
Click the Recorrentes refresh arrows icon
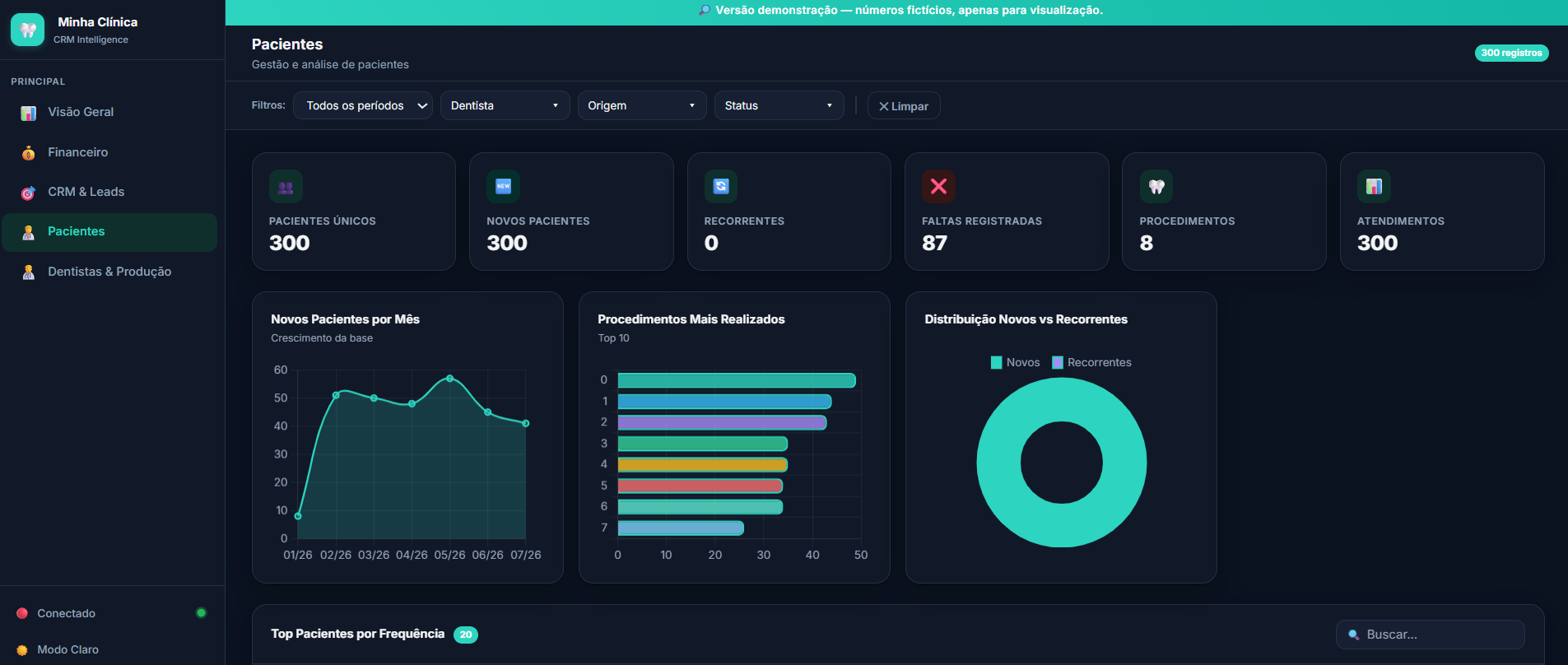[x=721, y=187]
